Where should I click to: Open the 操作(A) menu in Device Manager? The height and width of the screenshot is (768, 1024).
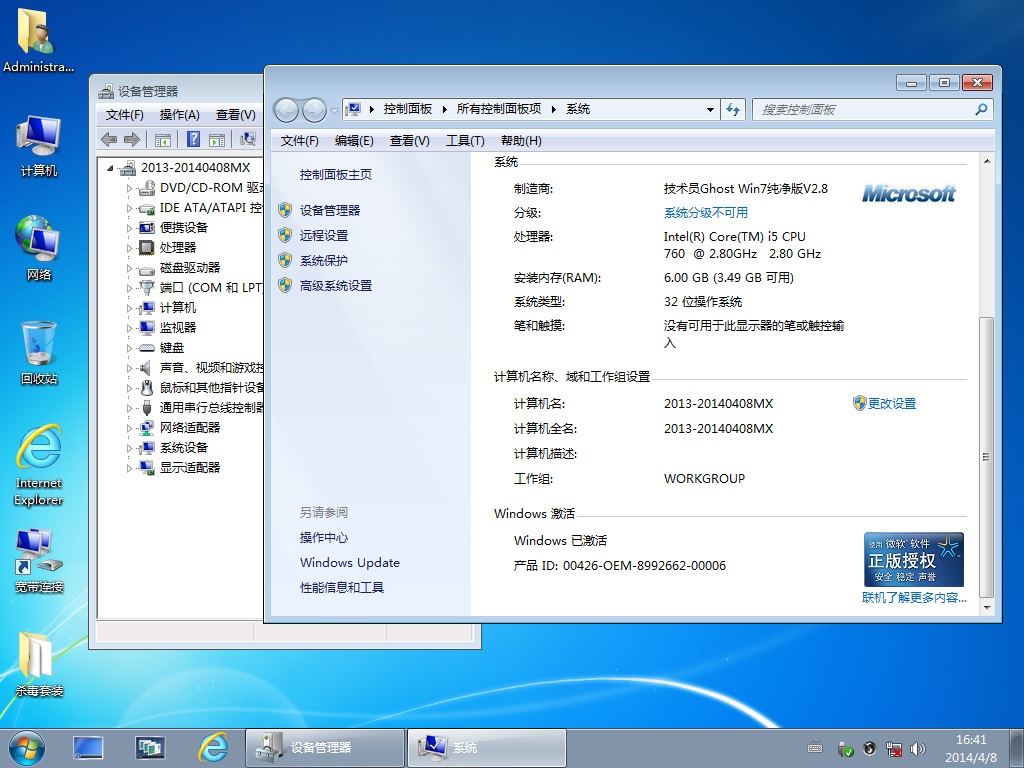[180, 115]
